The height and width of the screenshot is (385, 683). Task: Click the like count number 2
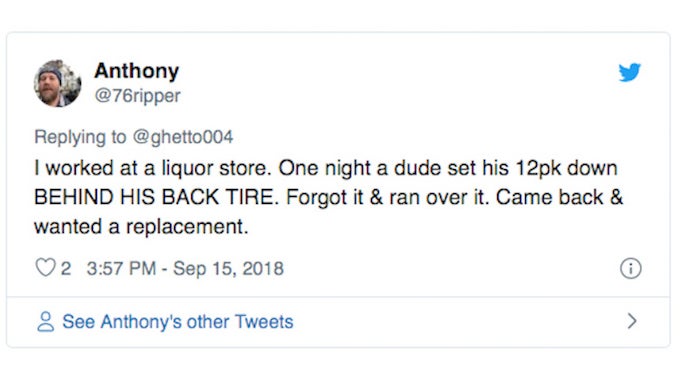pyautogui.click(x=66, y=268)
